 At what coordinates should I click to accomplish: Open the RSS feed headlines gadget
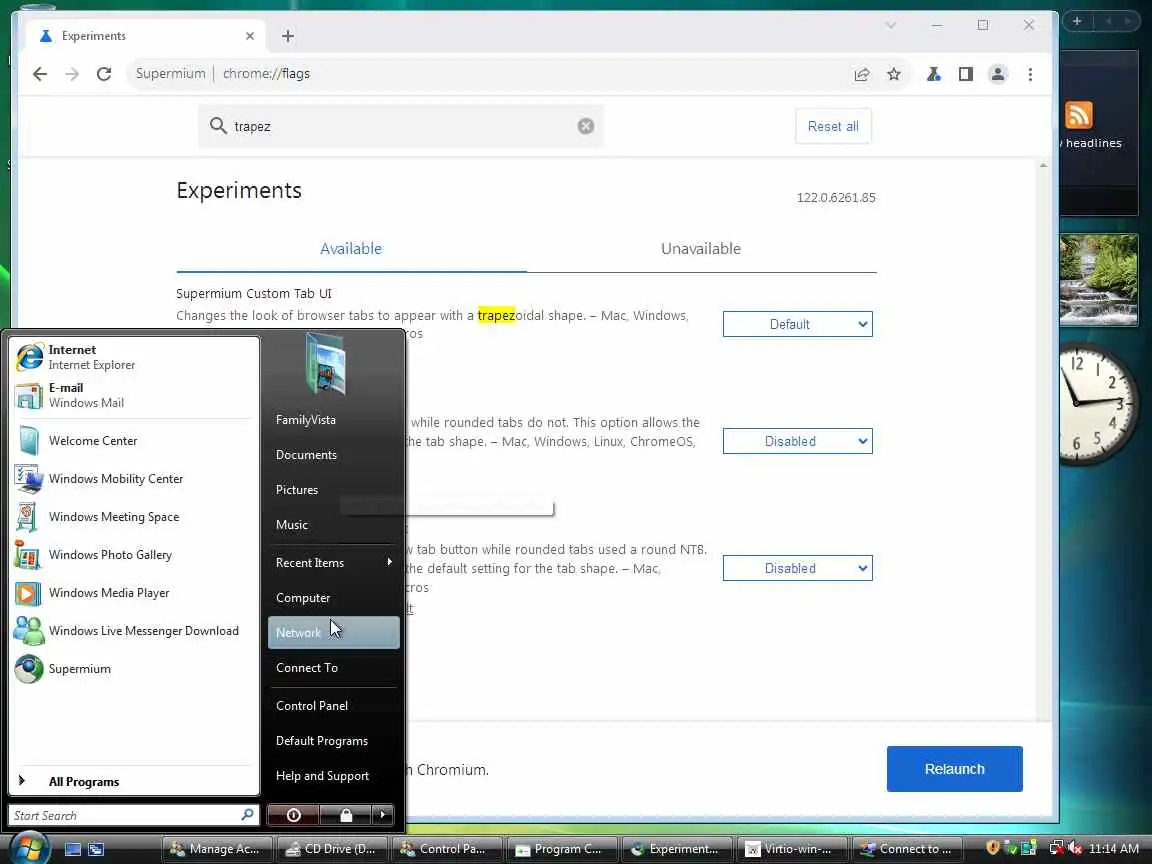pos(1079,115)
